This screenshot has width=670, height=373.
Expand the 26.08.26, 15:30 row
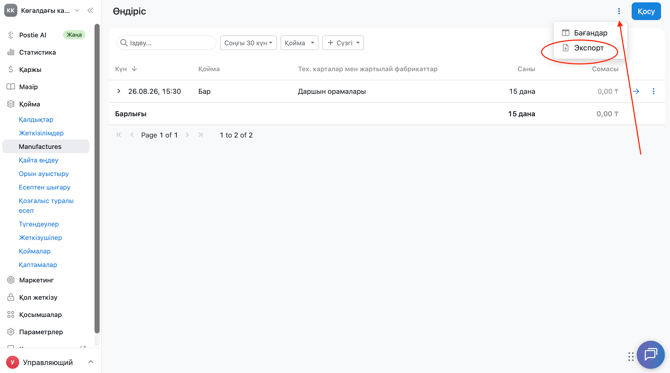click(x=119, y=91)
